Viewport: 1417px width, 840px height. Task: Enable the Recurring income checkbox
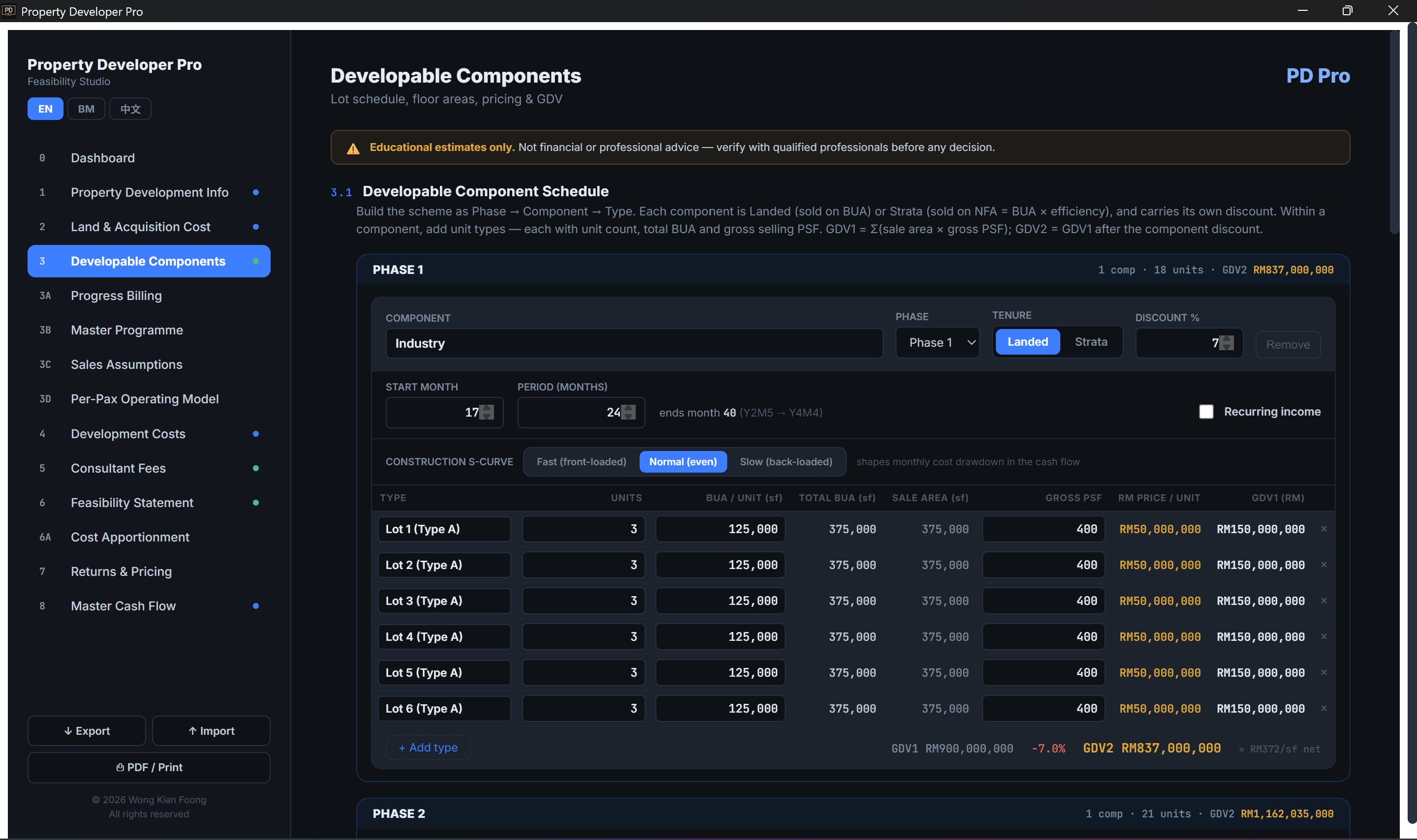coord(1206,412)
